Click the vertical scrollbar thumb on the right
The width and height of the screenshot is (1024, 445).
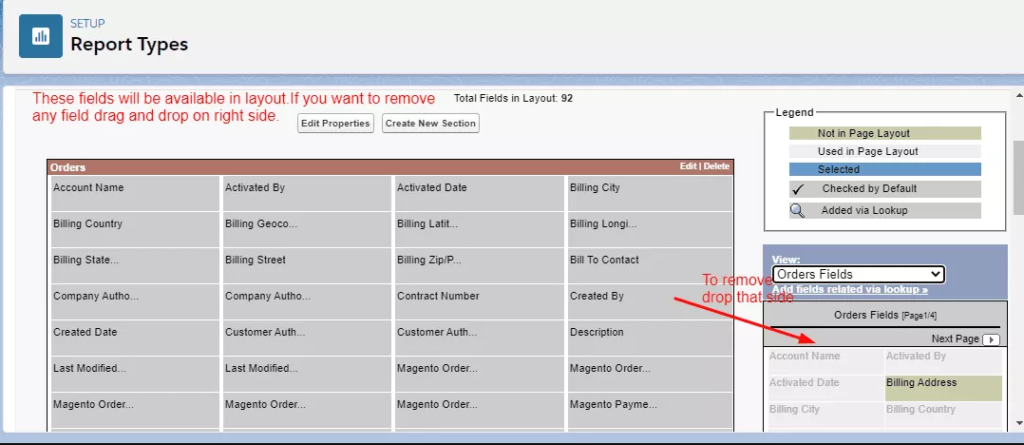pos(1019,176)
